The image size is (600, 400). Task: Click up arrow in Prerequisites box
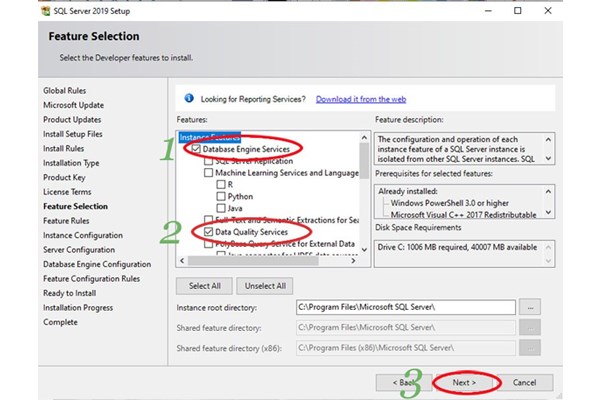click(x=548, y=191)
